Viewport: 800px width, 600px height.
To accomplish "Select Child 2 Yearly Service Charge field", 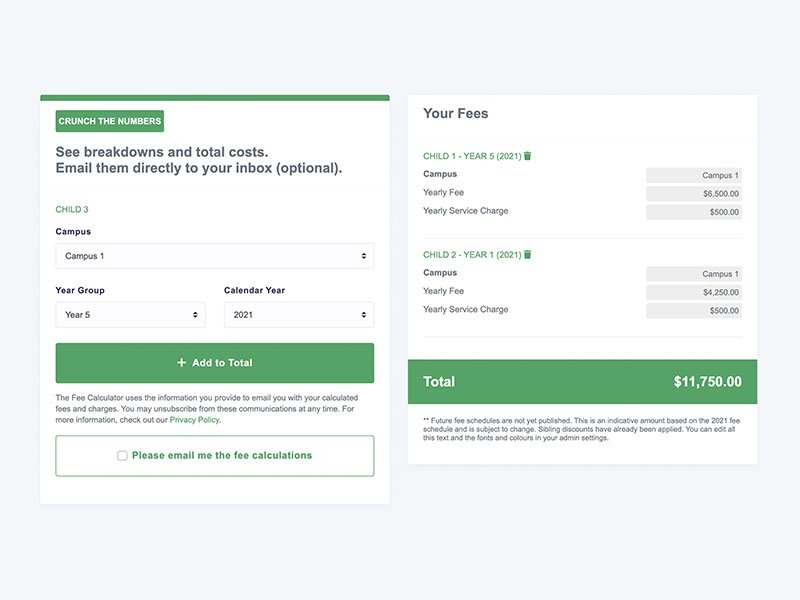I will tap(694, 310).
